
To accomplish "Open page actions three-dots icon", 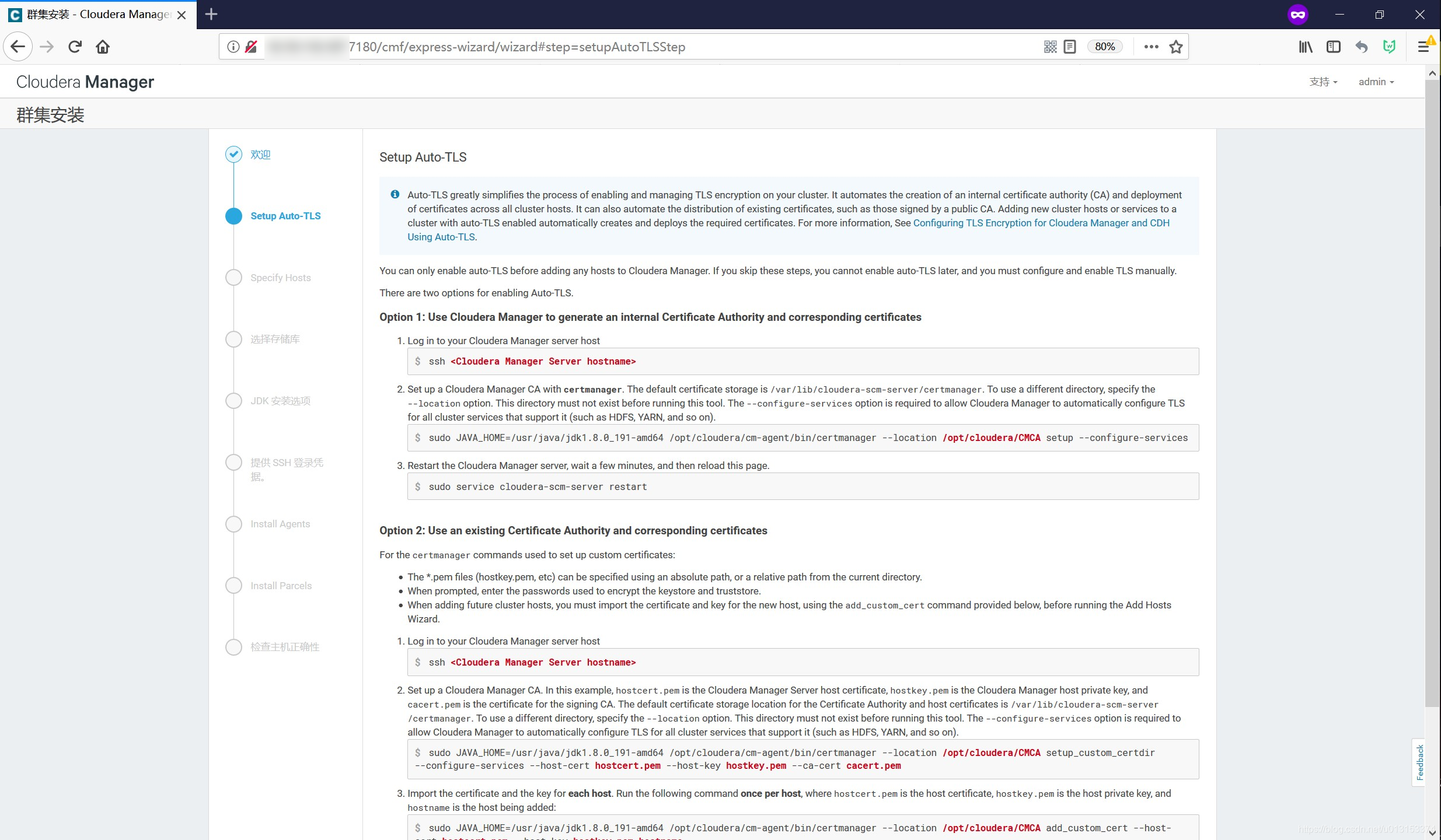I will tap(1151, 47).
